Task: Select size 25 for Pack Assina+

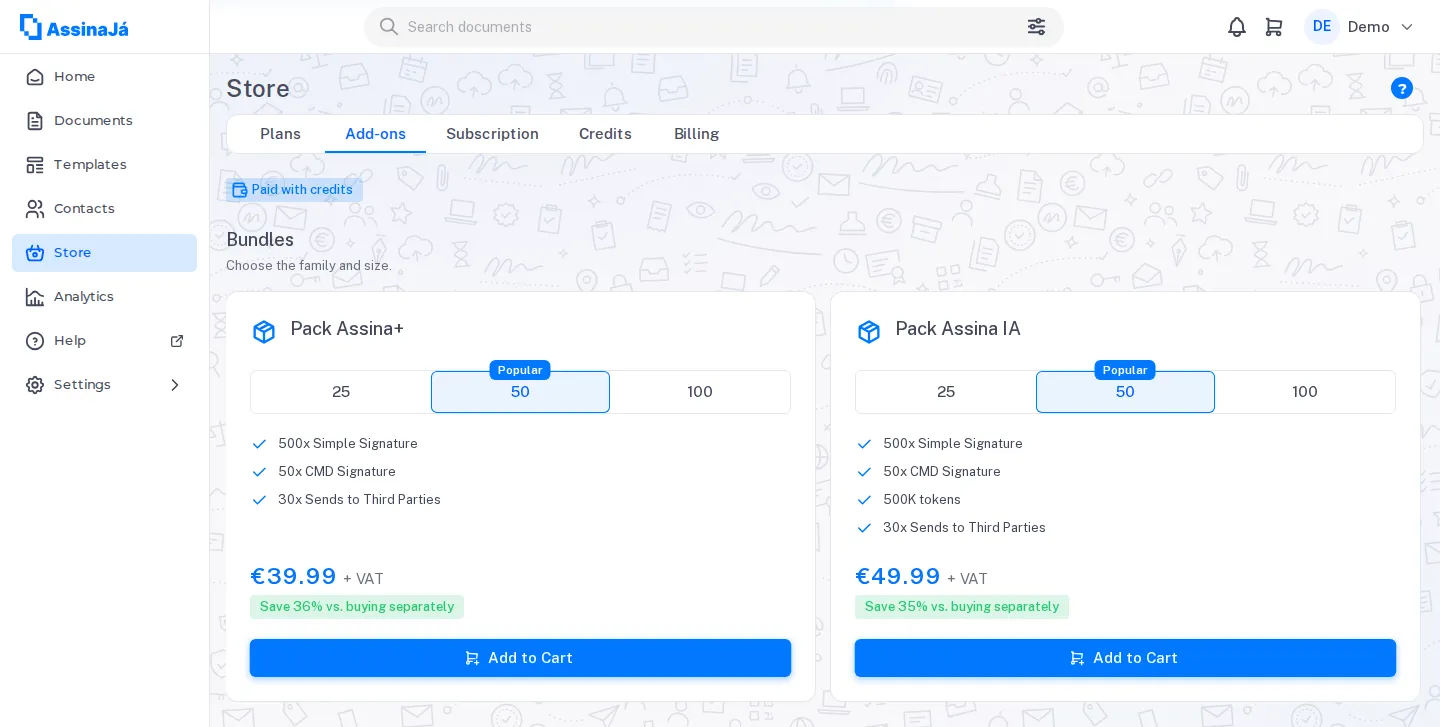Action: click(341, 392)
